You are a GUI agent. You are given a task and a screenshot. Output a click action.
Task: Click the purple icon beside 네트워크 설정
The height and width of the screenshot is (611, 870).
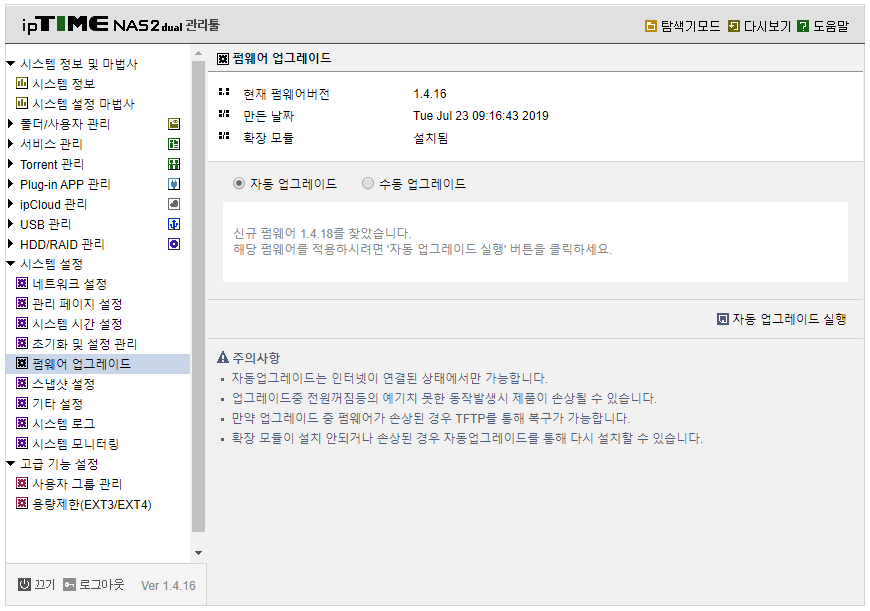22,284
